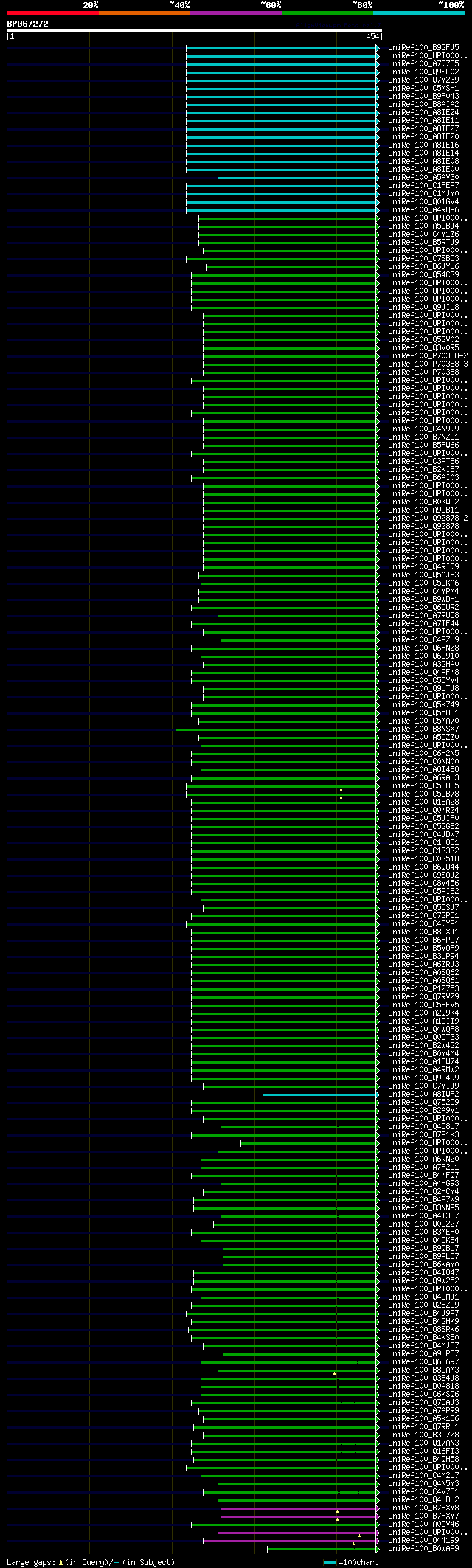Click UniRef100_C4Y1Z6 label
472x1568 pixels.
click(x=424, y=234)
